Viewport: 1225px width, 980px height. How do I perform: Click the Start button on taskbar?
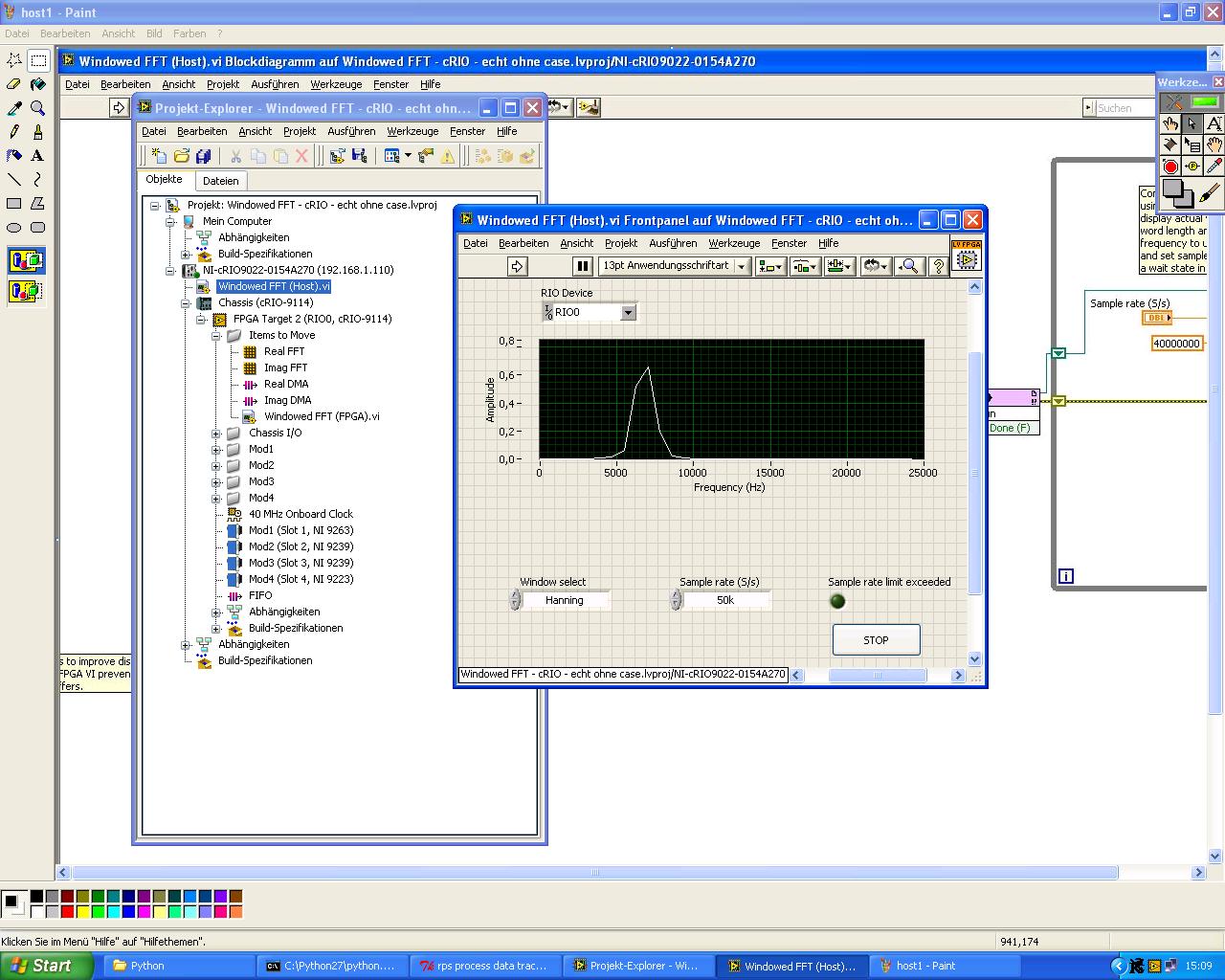click(46, 966)
